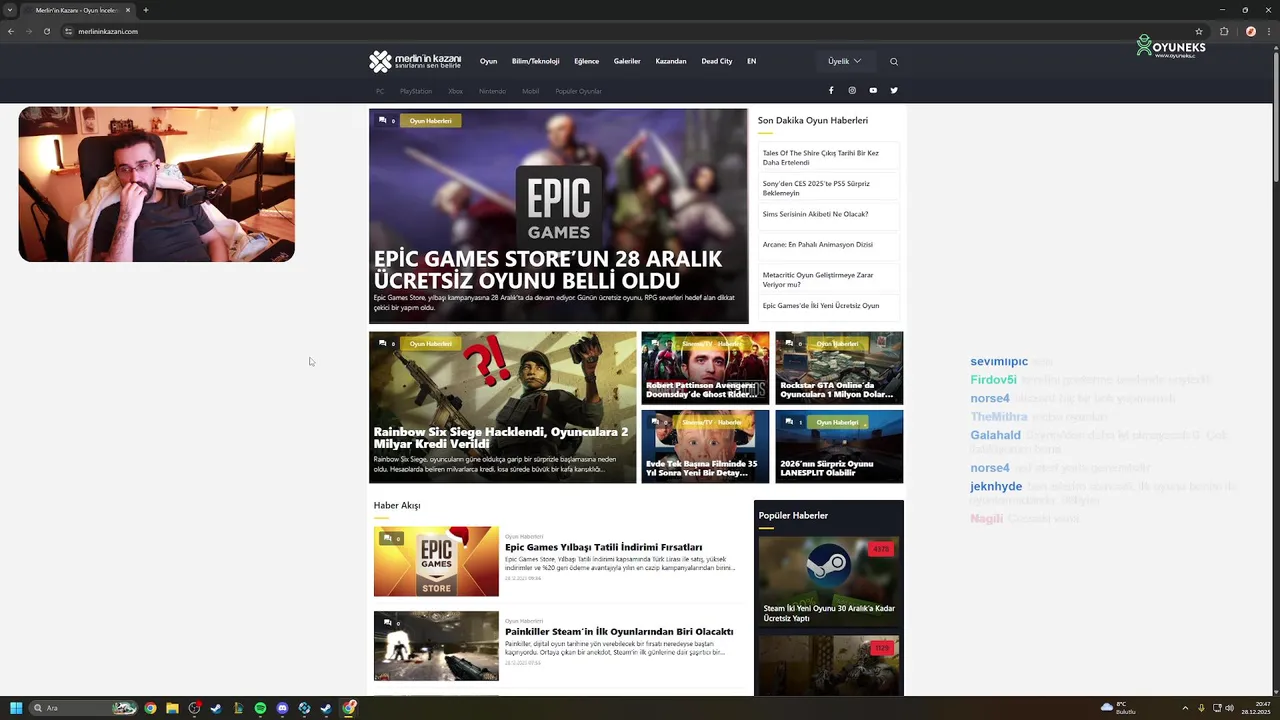Open the browser three-dot menu
1280x720 pixels.
pos(1268,31)
